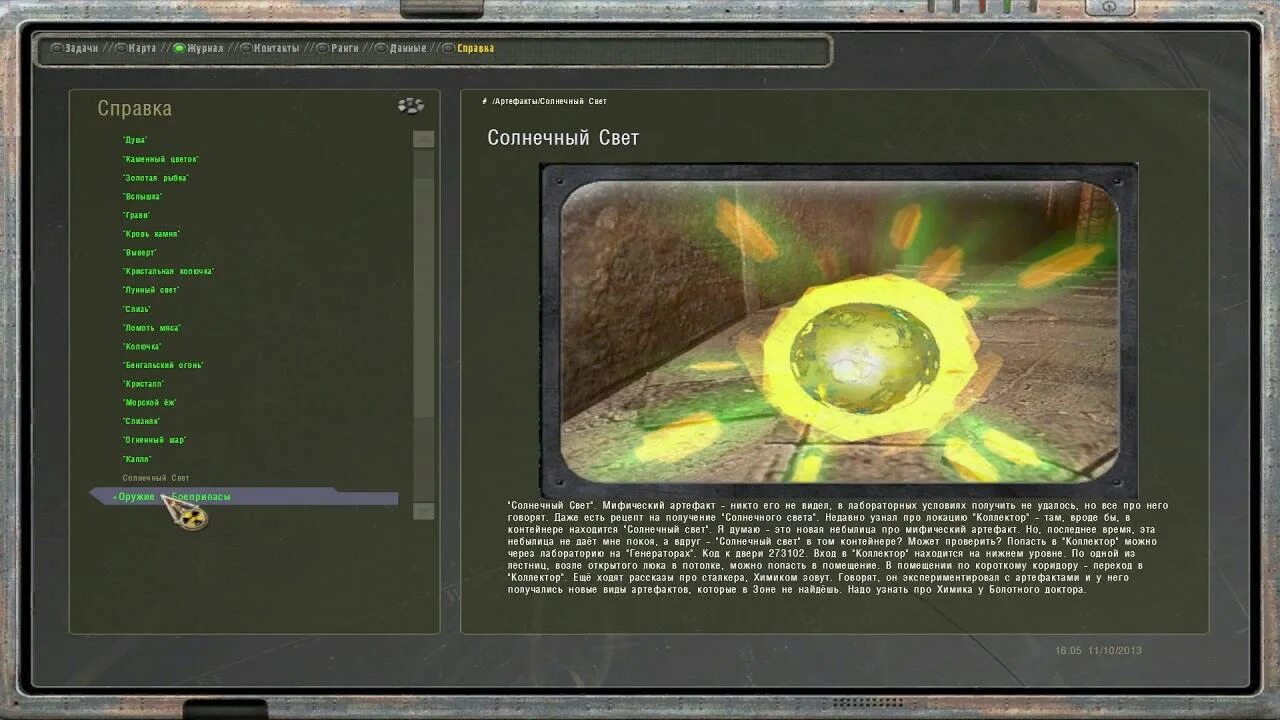Click the /Артефакты/Солнечный Свет breadcrumb path

point(549,101)
